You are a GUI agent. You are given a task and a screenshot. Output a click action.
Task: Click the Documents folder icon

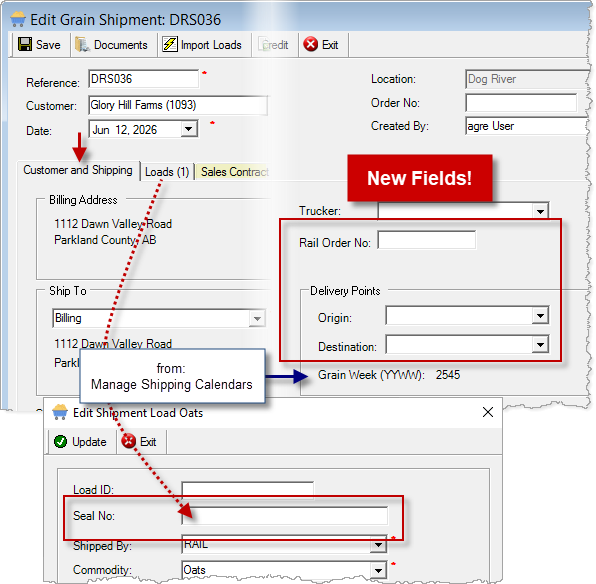pos(82,44)
